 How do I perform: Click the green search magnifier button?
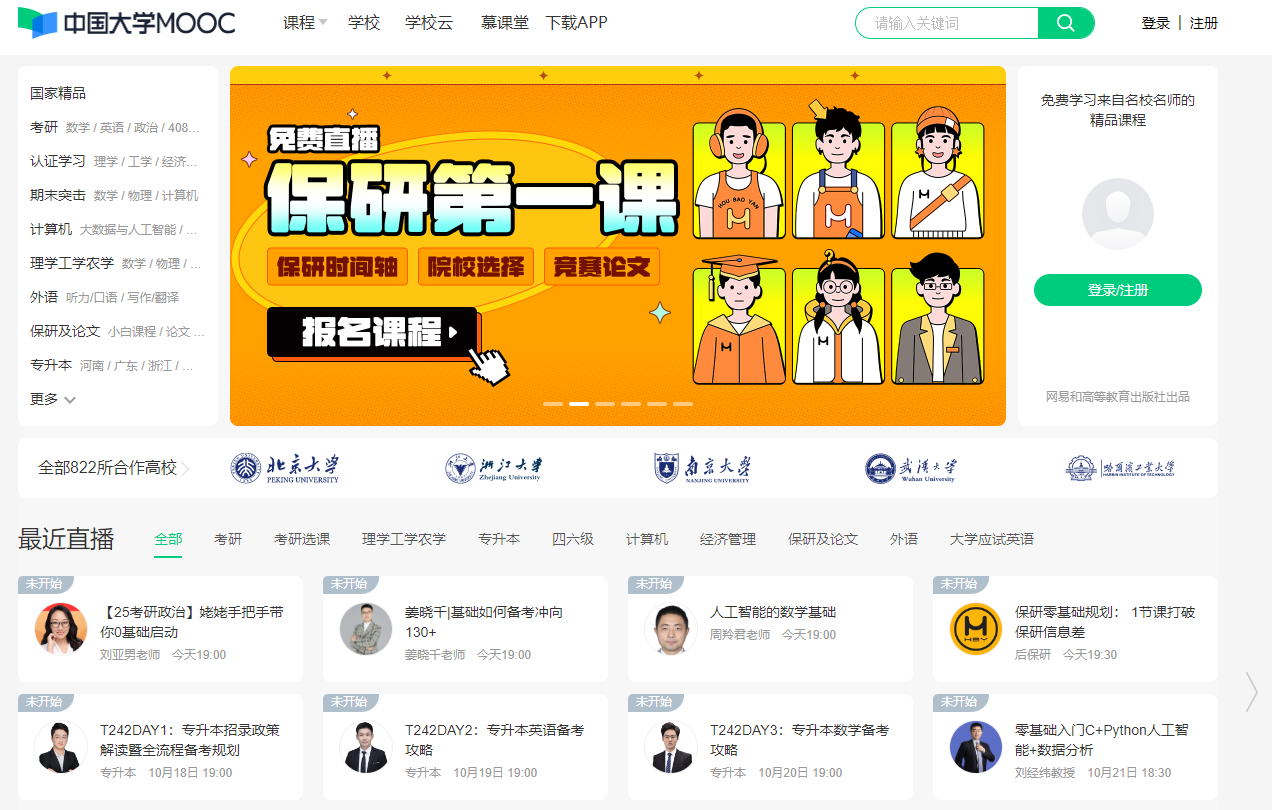pos(1066,23)
